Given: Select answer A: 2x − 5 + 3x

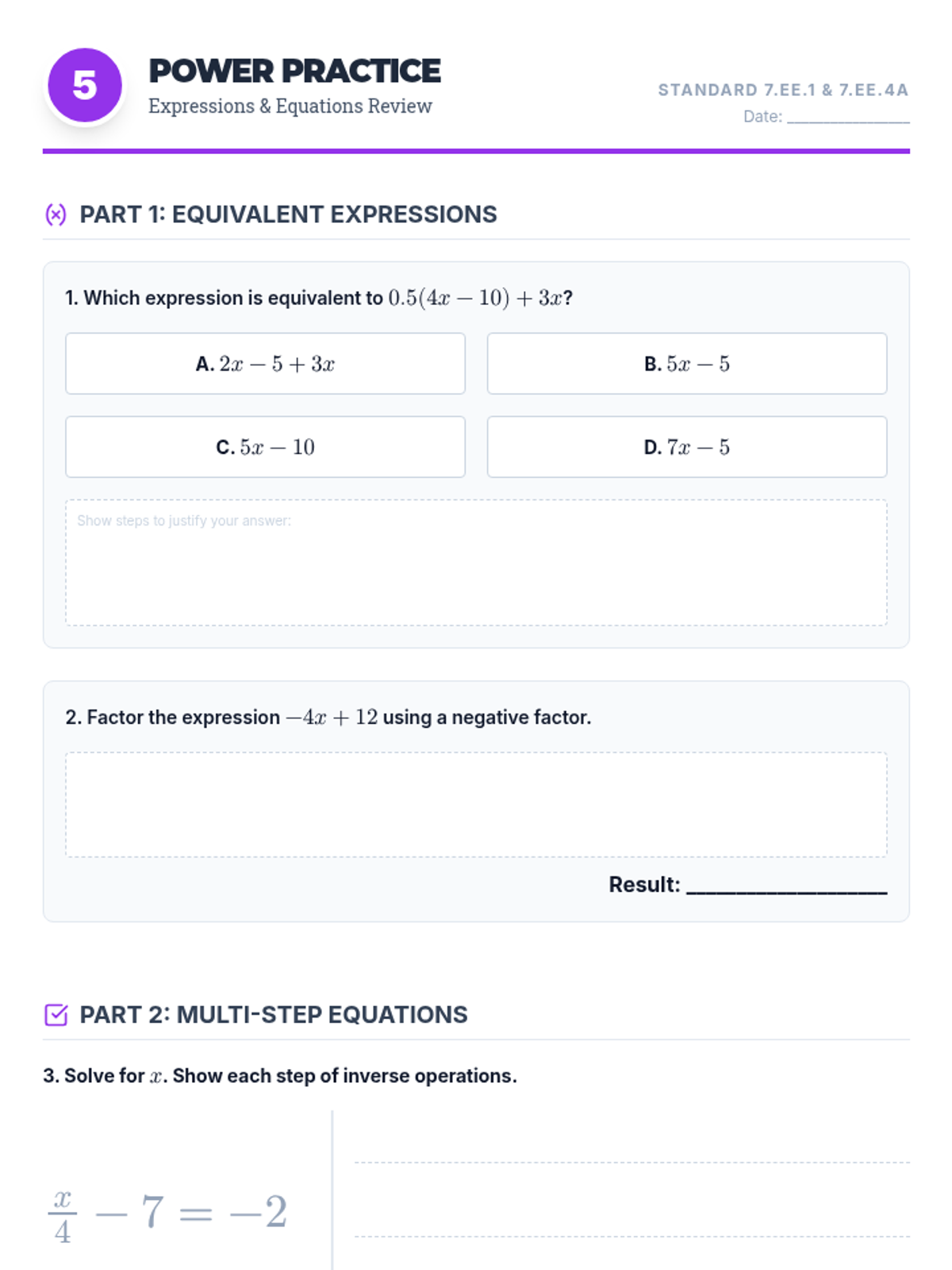Looking at the screenshot, I should click(265, 364).
